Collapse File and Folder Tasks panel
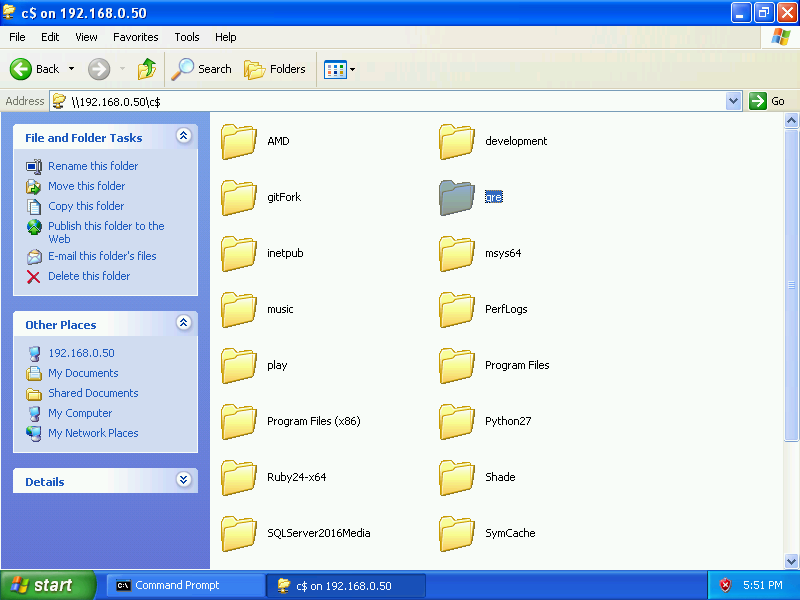 184,136
